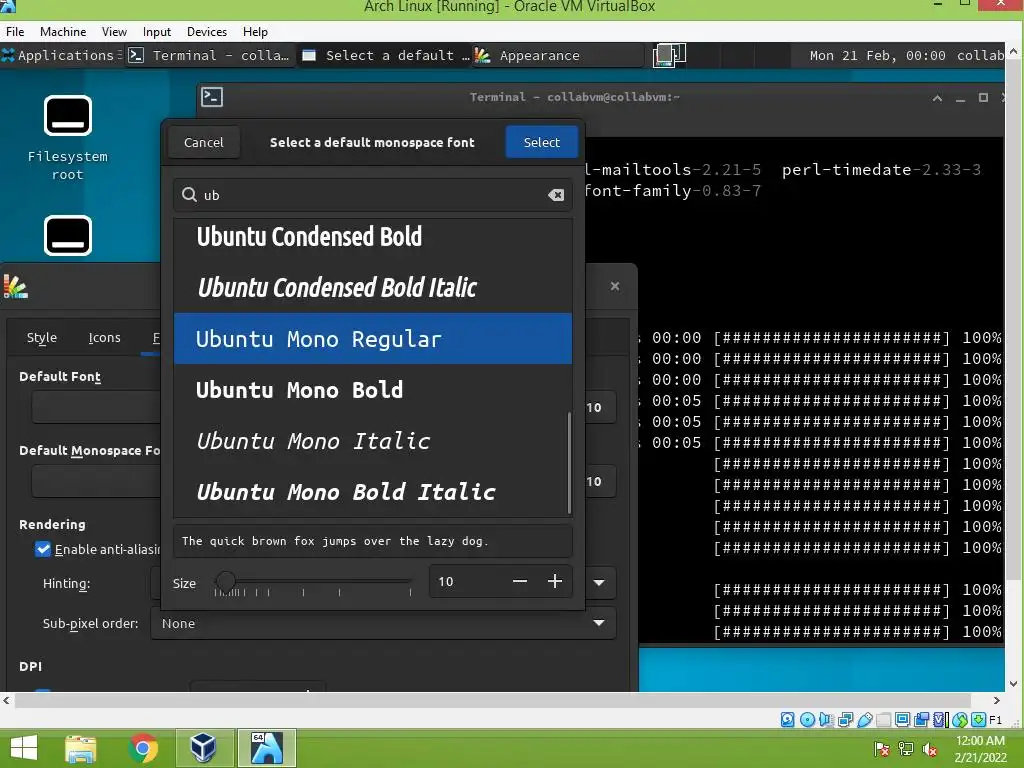Switch to Terminal task in panel
Viewport: 1024px width, 768px height.
coord(211,55)
